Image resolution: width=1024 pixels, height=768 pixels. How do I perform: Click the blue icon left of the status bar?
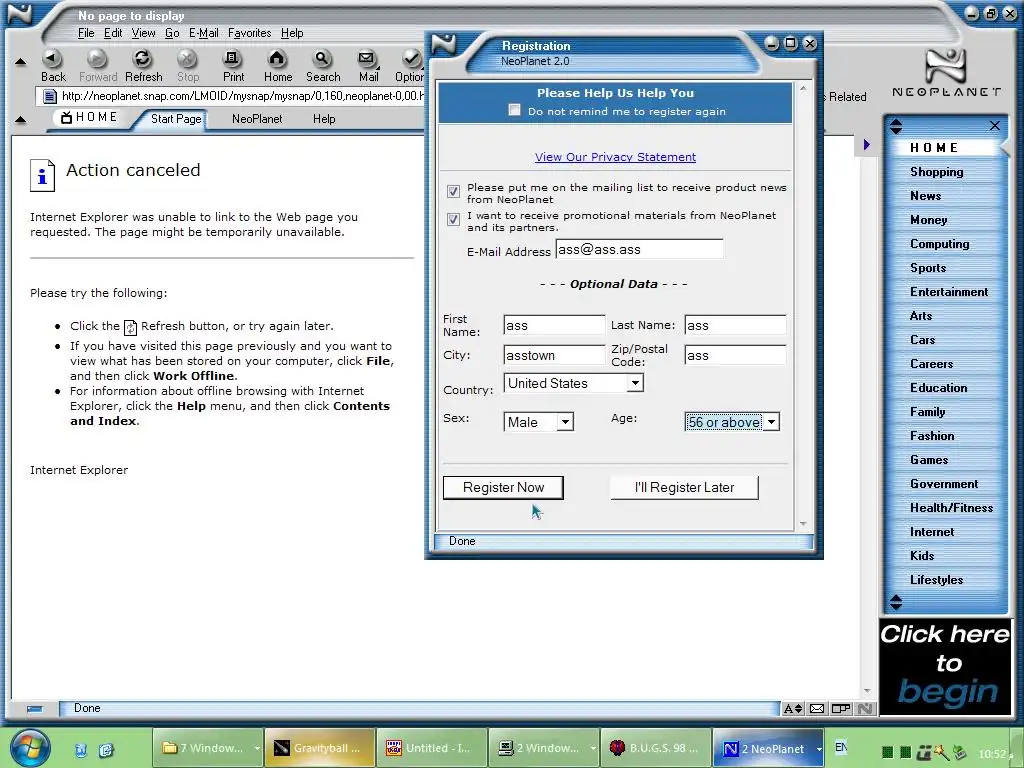click(x=35, y=709)
